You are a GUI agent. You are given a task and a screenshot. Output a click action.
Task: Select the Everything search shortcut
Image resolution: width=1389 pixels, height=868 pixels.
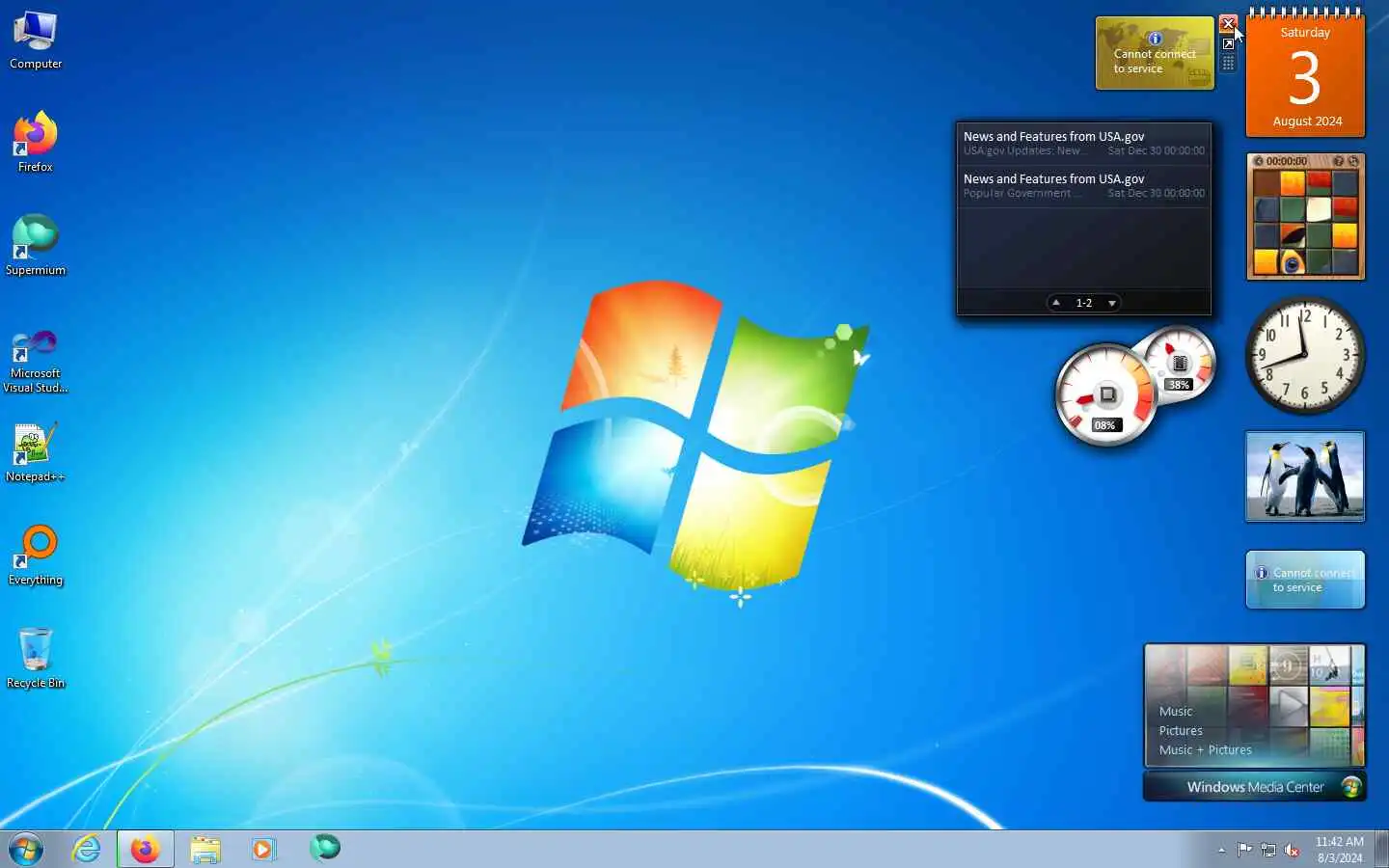[x=36, y=555]
